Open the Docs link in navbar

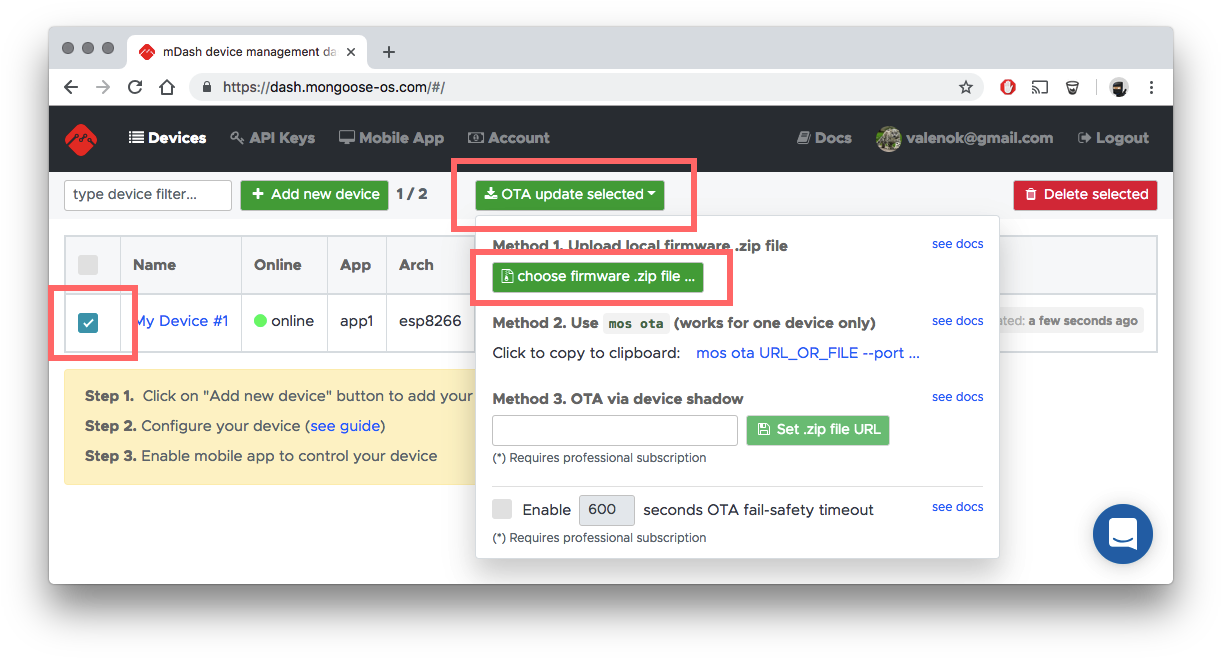pyautogui.click(x=824, y=138)
